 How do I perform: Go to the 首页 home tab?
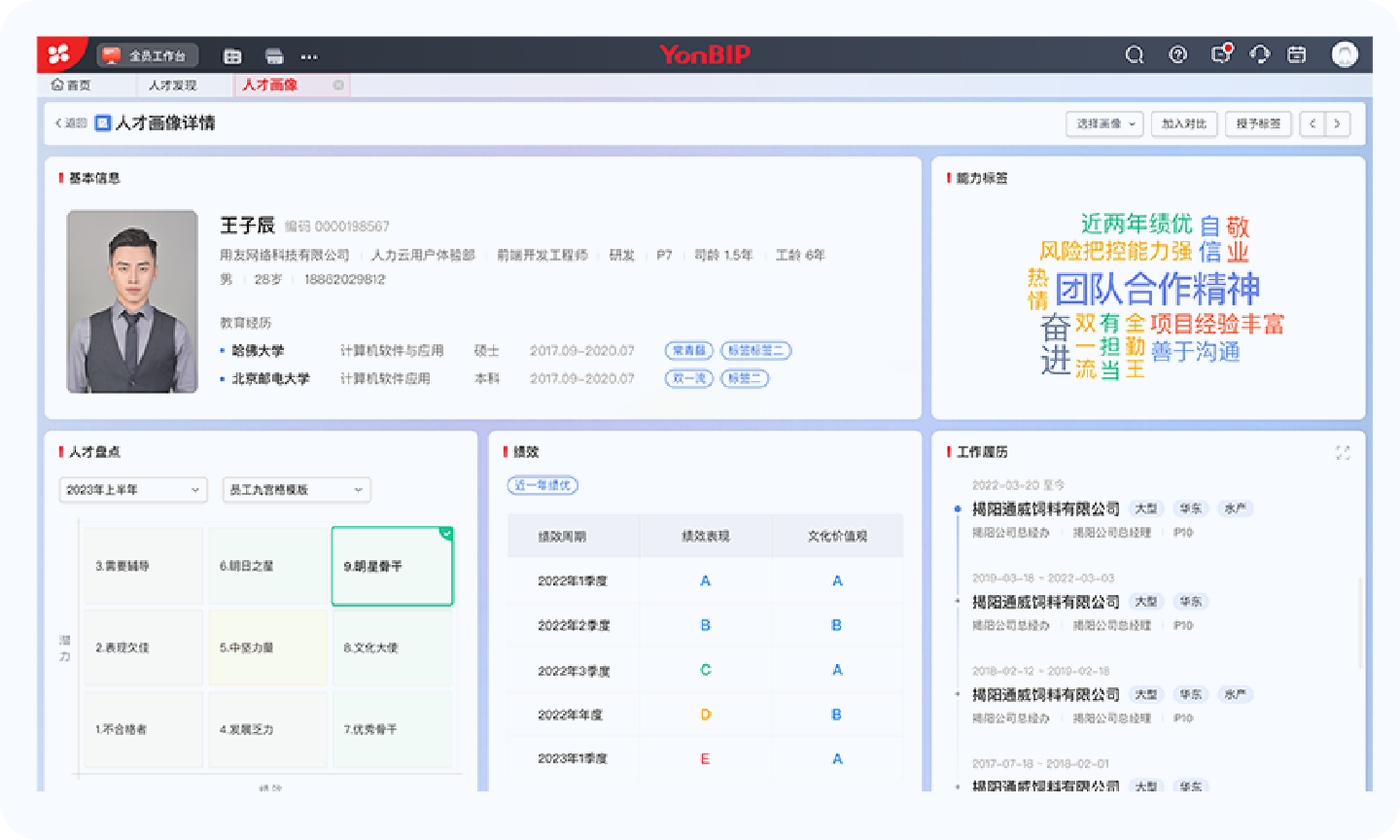(x=72, y=86)
